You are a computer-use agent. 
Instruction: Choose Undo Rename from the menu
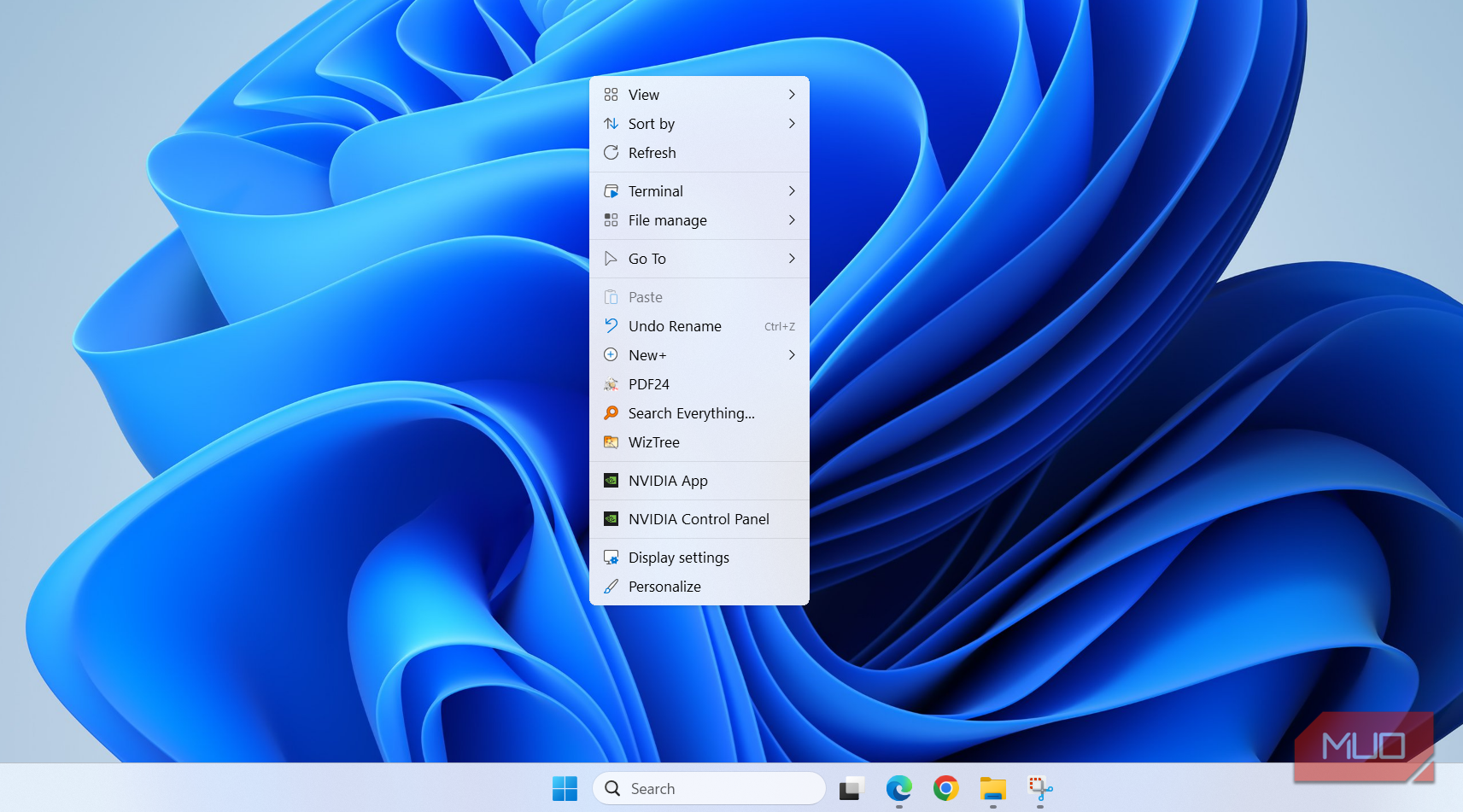point(699,326)
